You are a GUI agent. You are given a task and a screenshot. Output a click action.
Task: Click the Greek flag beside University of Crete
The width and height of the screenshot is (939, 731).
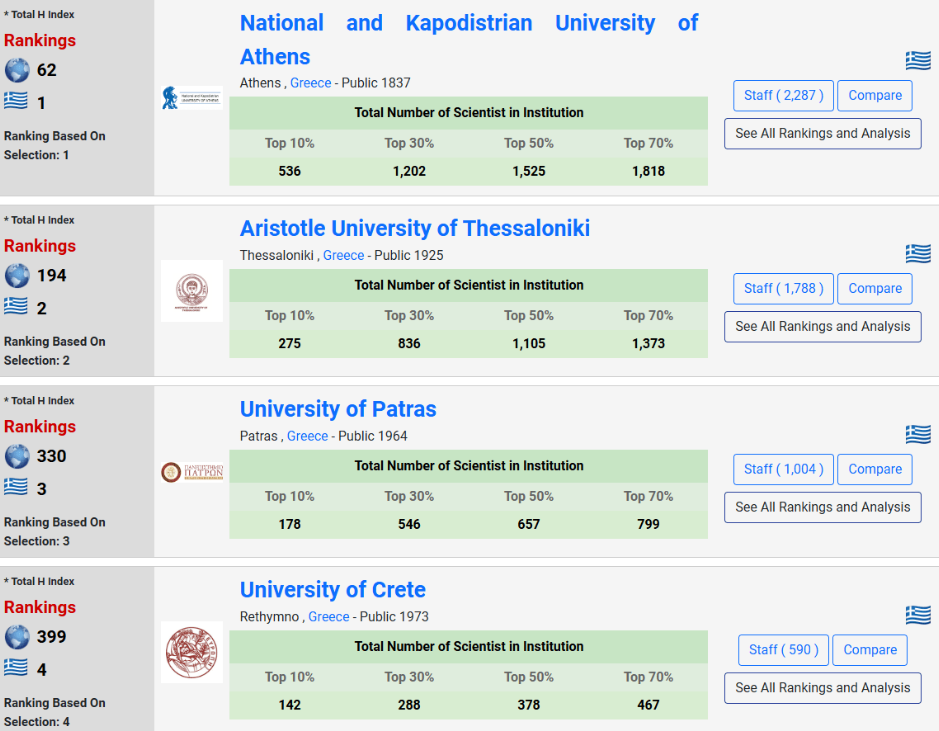(x=918, y=614)
